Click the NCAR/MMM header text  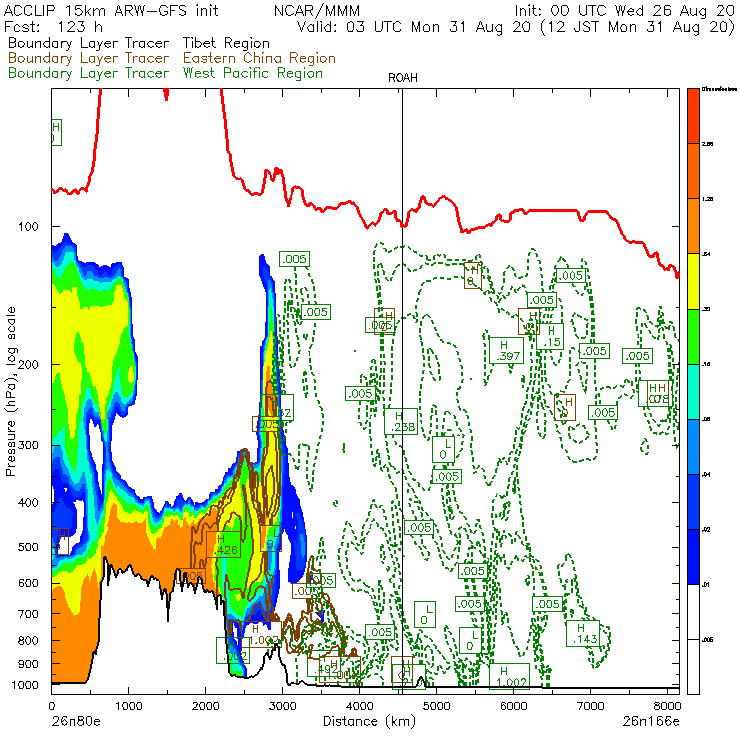[317, 11]
